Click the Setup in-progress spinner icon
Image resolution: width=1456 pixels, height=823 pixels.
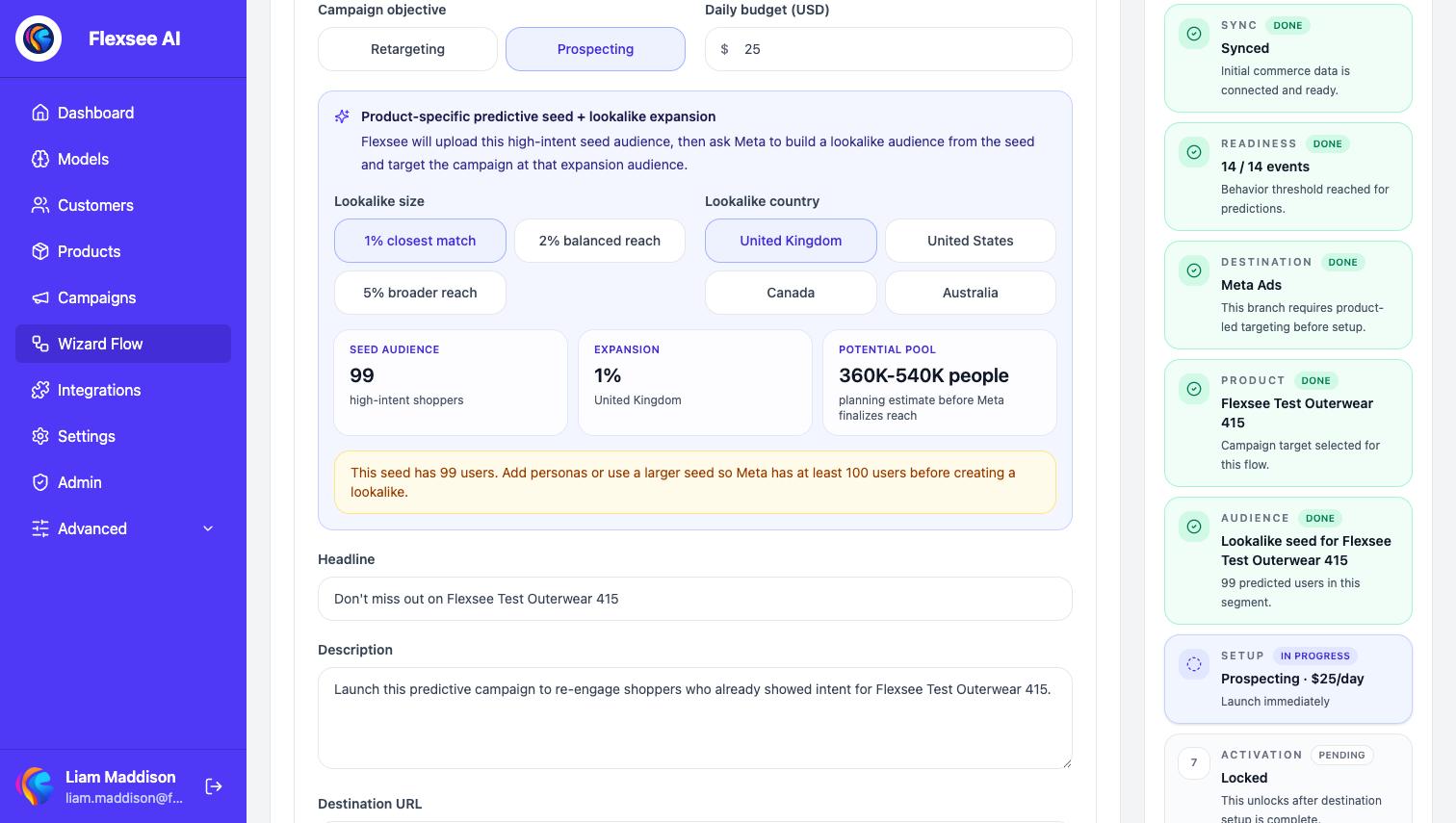coord(1194,664)
